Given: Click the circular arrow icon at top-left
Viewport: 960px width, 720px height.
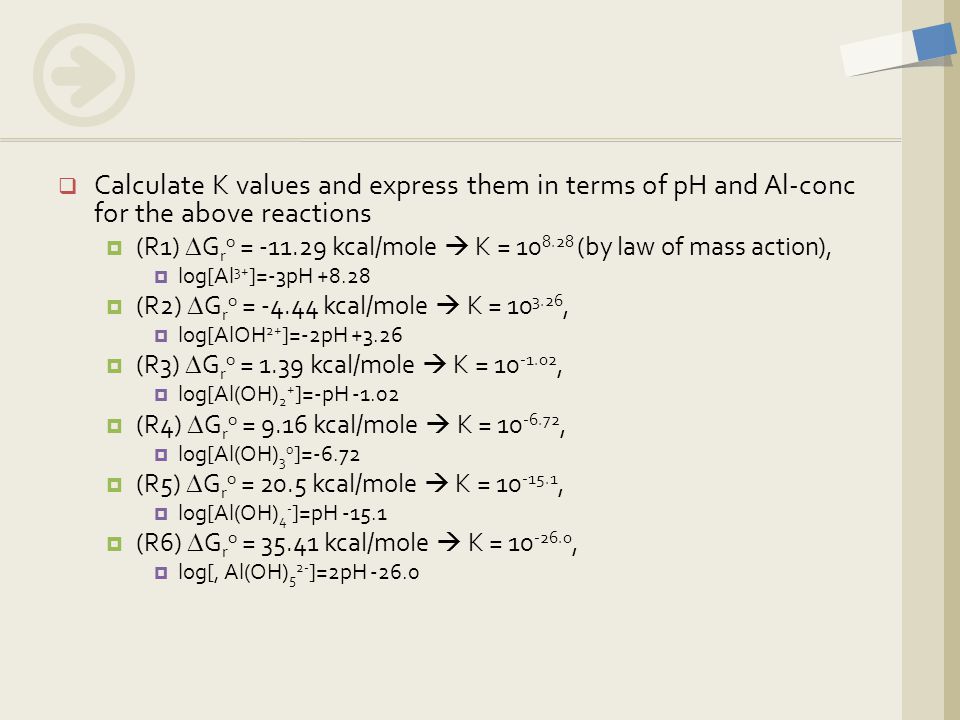Looking at the screenshot, I should 84,75.
